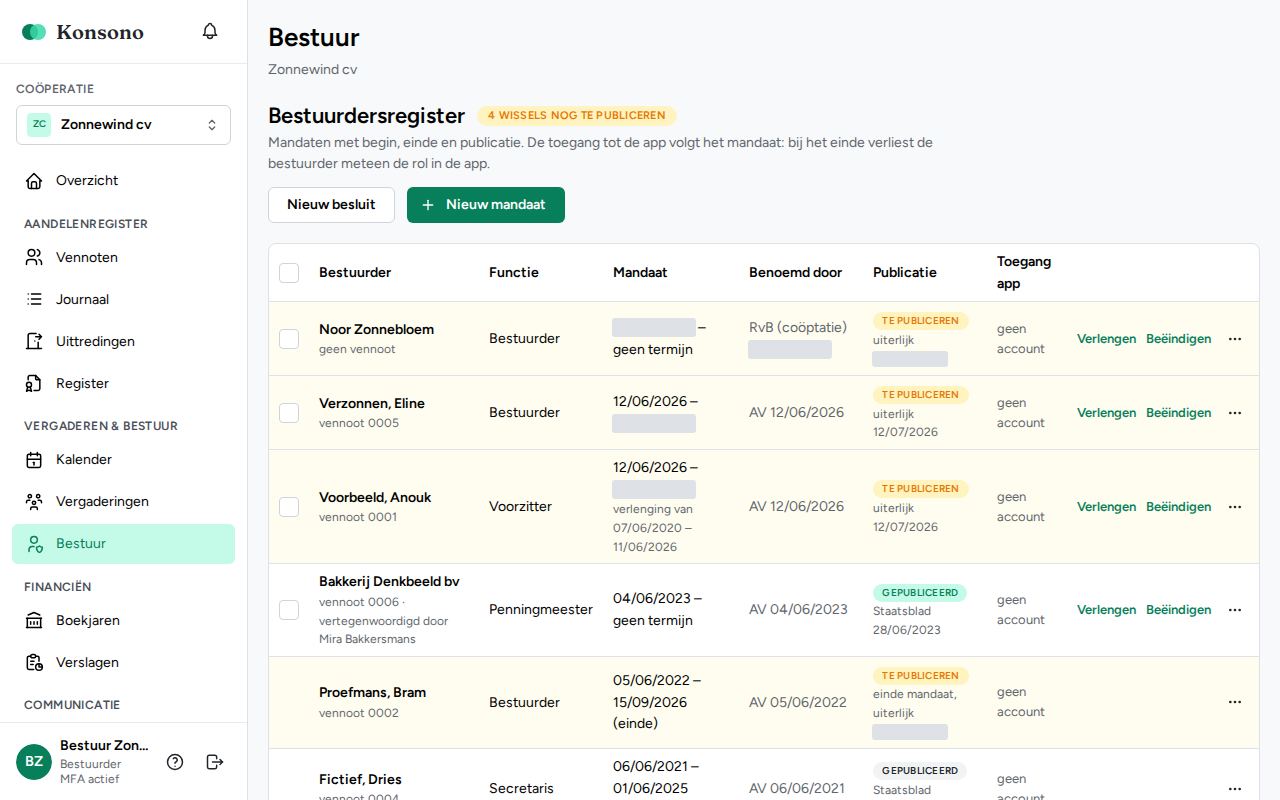Screen dimensions: 1280x800
Task: Click the Nieuw mandaat button
Action: 486,205
